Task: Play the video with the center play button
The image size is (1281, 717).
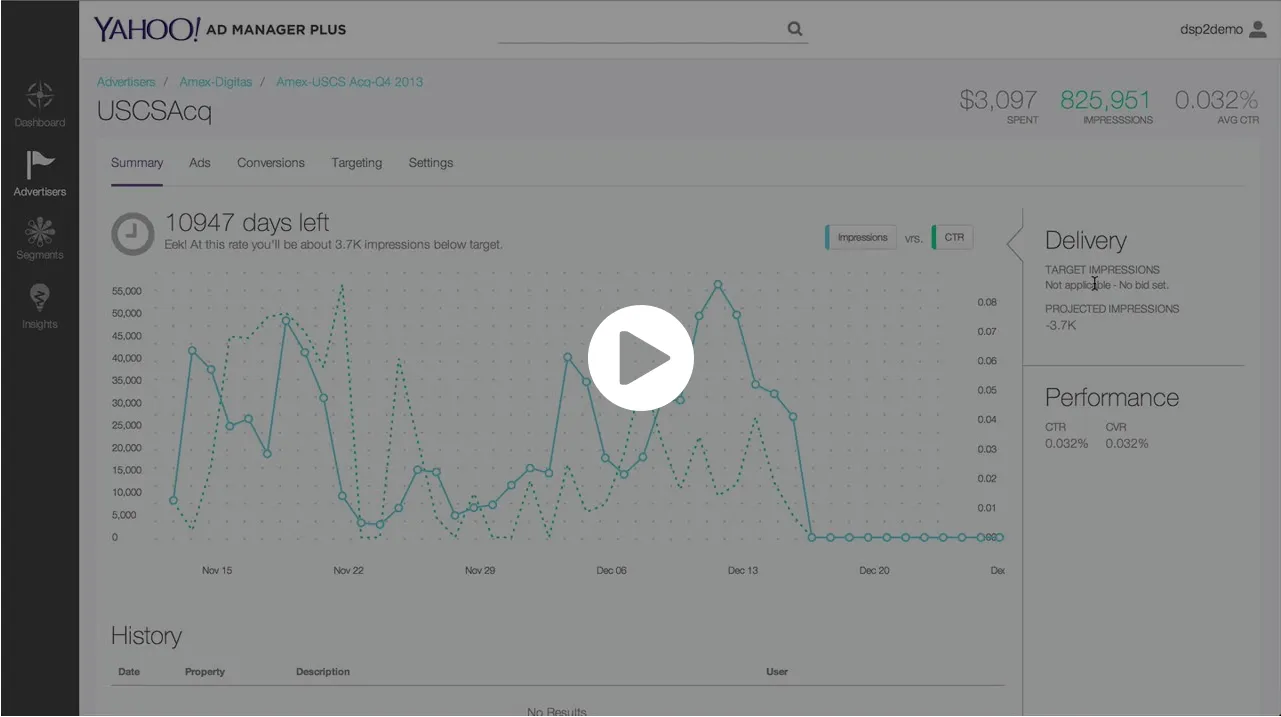Action: [x=641, y=358]
